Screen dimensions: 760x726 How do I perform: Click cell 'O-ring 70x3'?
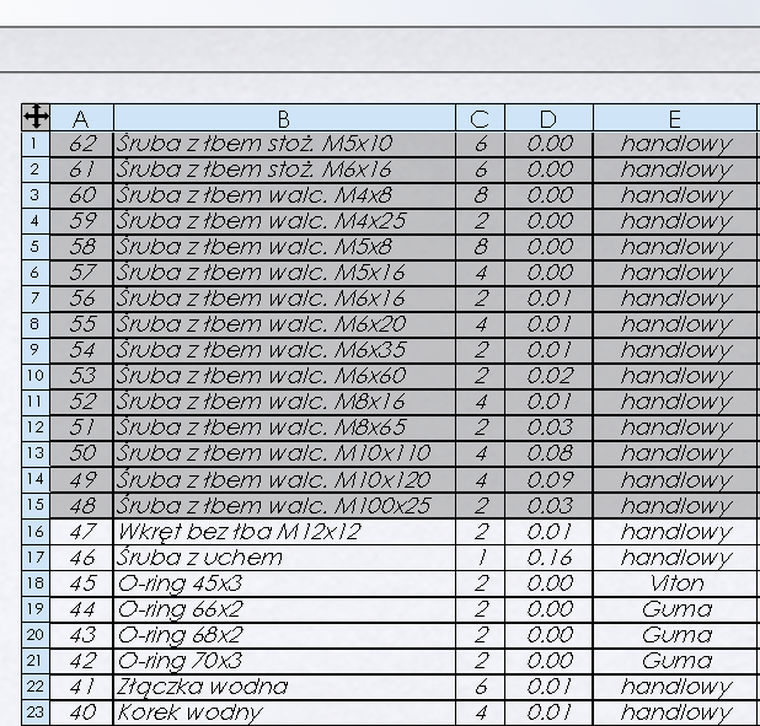(x=285, y=660)
